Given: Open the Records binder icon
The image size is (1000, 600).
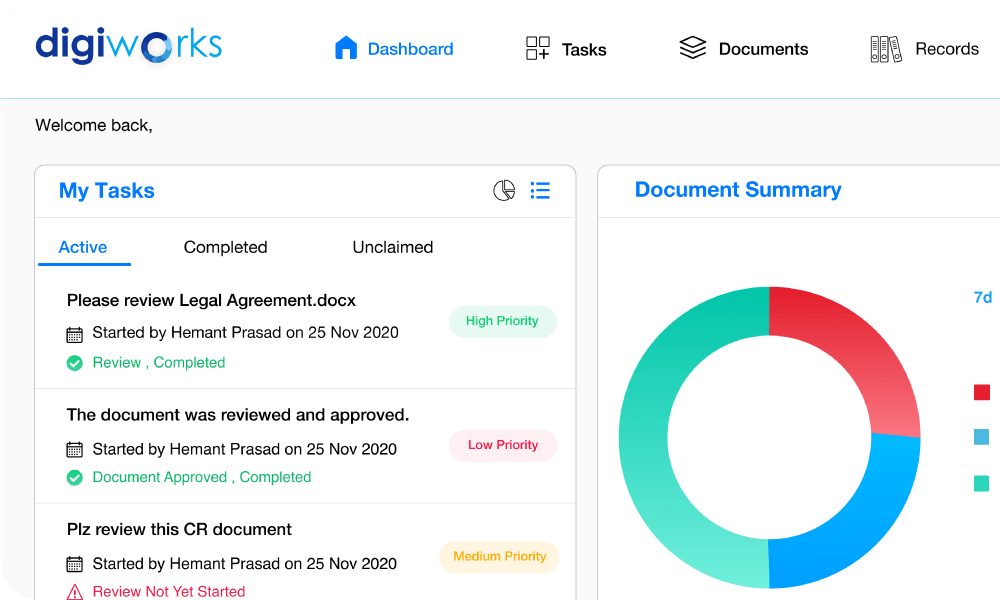Looking at the screenshot, I should (x=884, y=47).
